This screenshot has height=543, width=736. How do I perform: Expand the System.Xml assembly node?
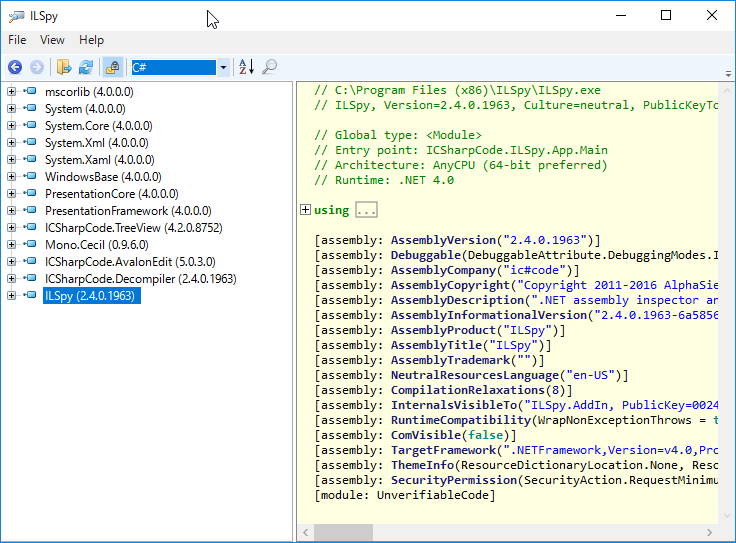pyautogui.click(x=12, y=142)
